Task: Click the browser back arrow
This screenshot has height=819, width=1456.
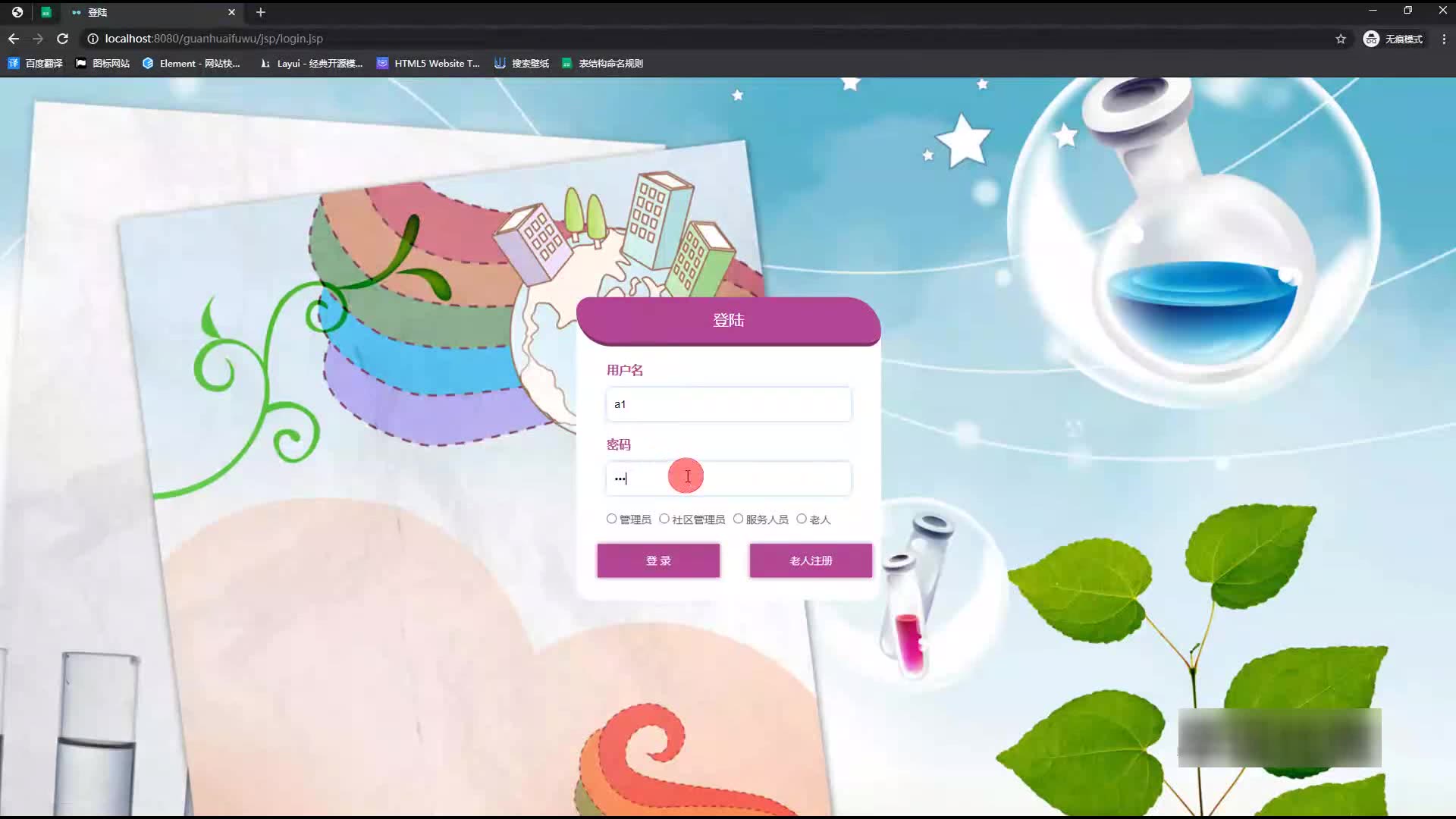Action: [x=14, y=39]
